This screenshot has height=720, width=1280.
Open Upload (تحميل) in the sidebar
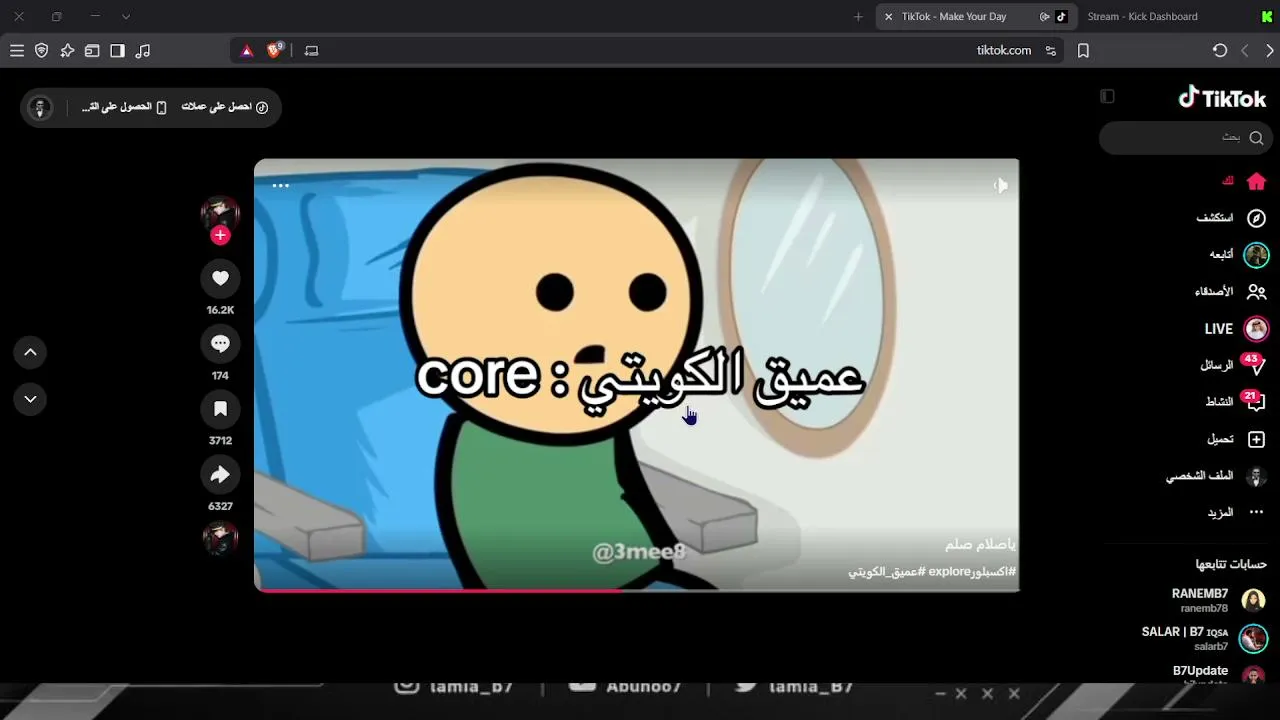1236,439
